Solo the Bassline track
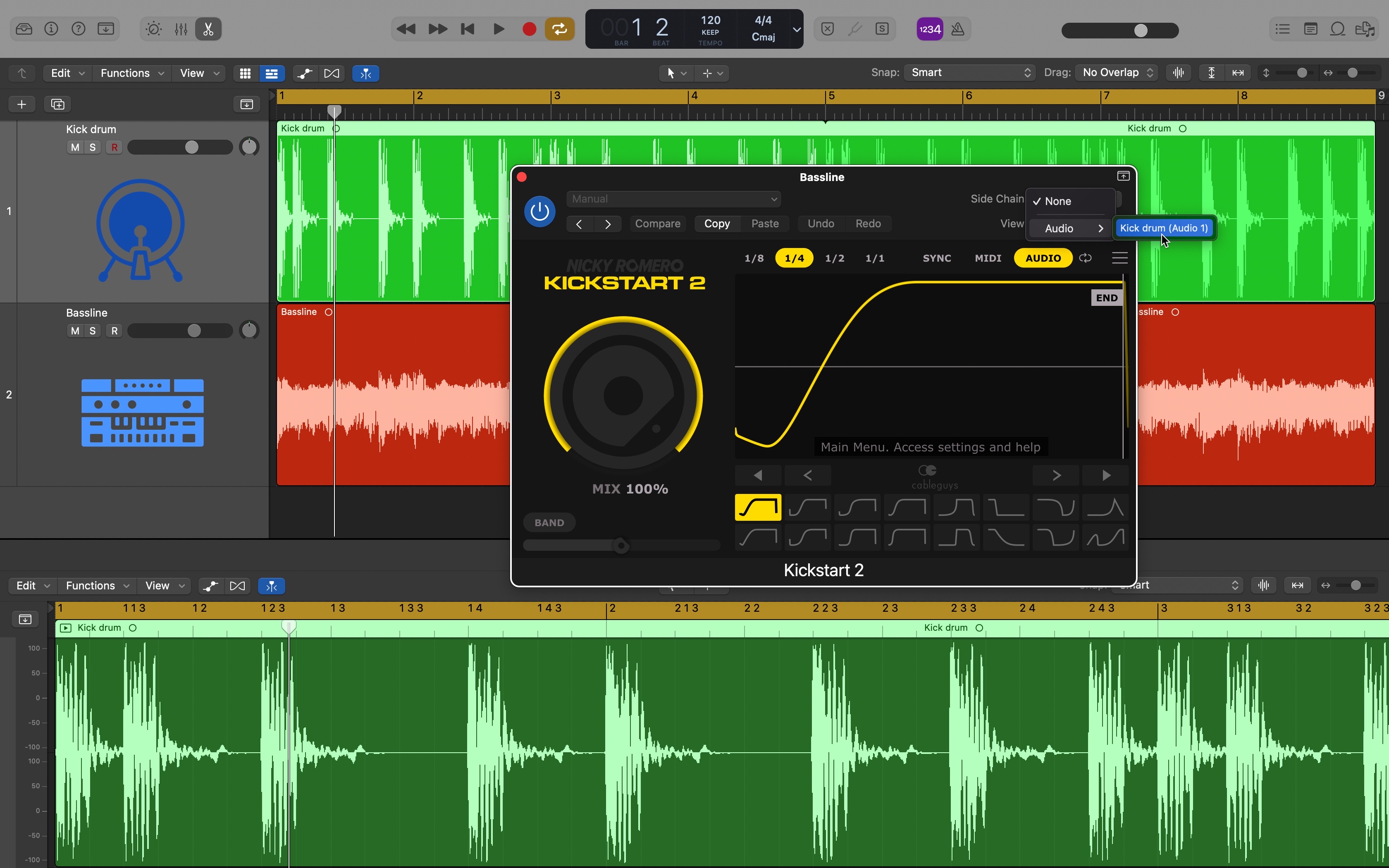Screen dimensions: 1389x868 click(x=93, y=331)
